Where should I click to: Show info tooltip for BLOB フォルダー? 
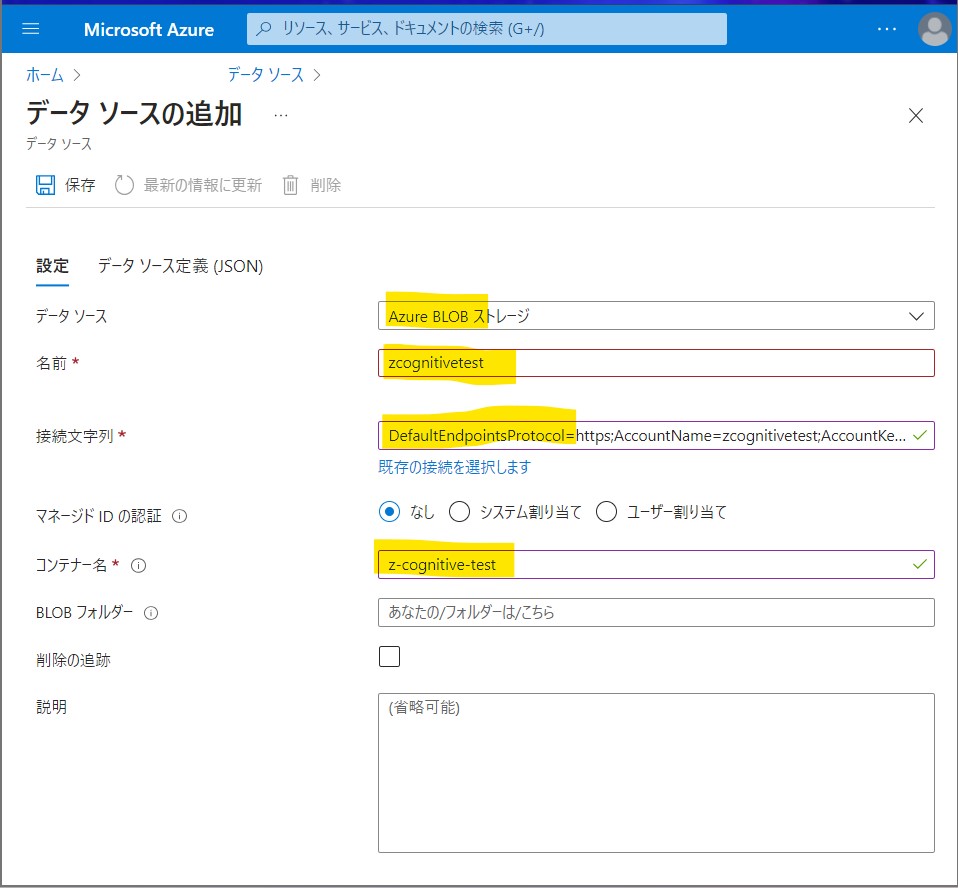point(151,612)
